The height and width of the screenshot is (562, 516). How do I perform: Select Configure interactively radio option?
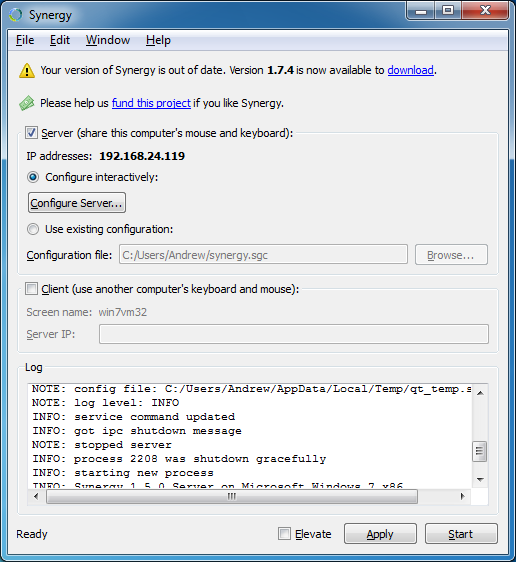click(x=33, y=177)
